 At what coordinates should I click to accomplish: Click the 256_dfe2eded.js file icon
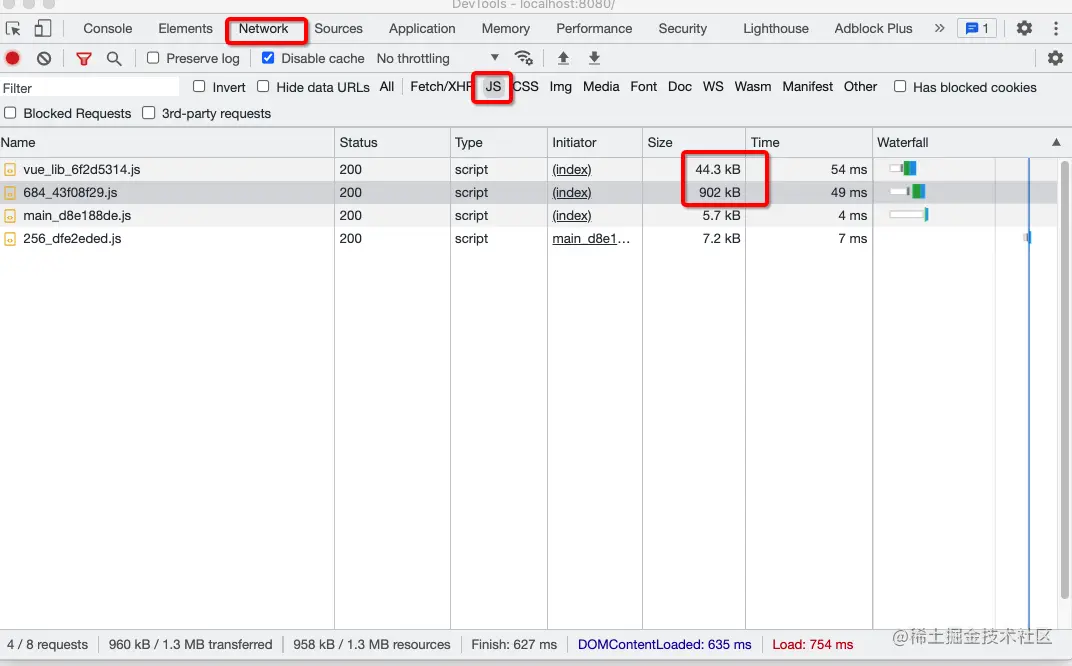(10, 239)
